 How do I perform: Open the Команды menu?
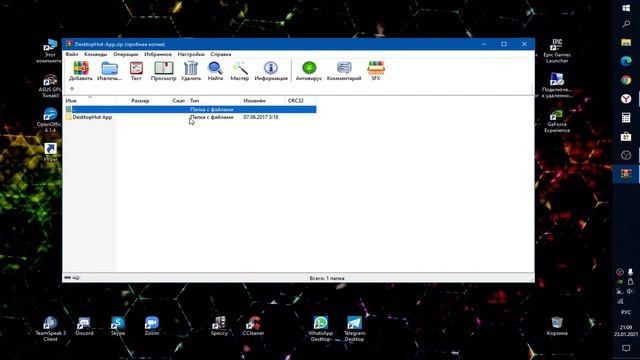tap(96, 54)
